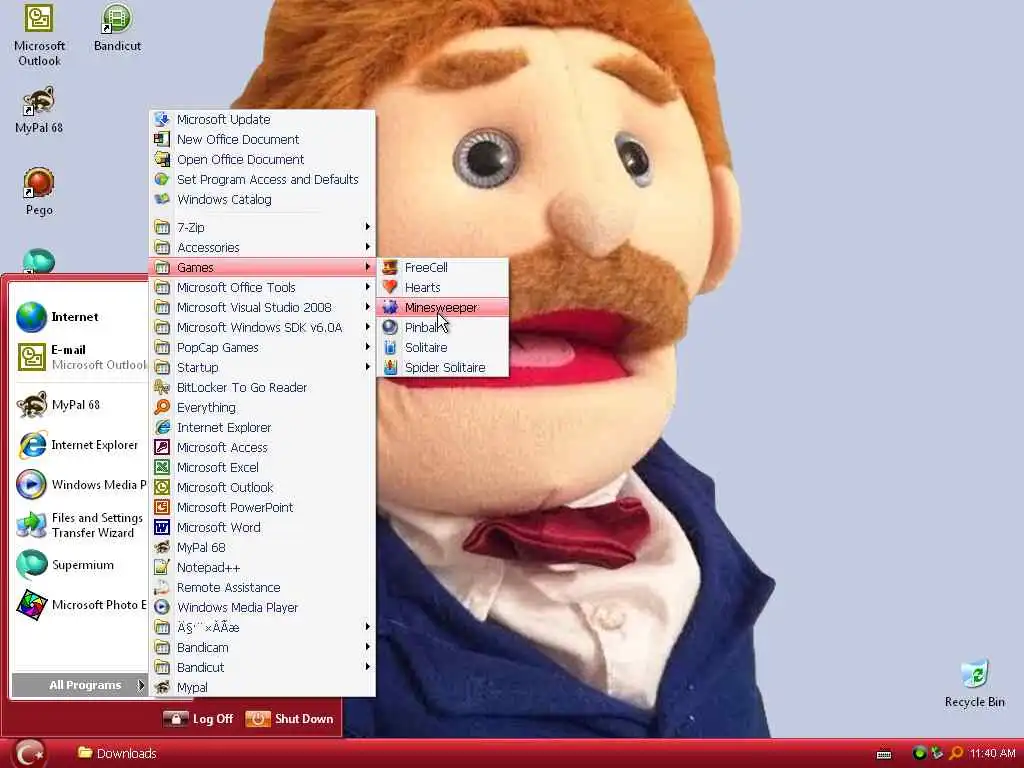
Task: Launch Internet Explorer from recent programs list
Action: 81,445
